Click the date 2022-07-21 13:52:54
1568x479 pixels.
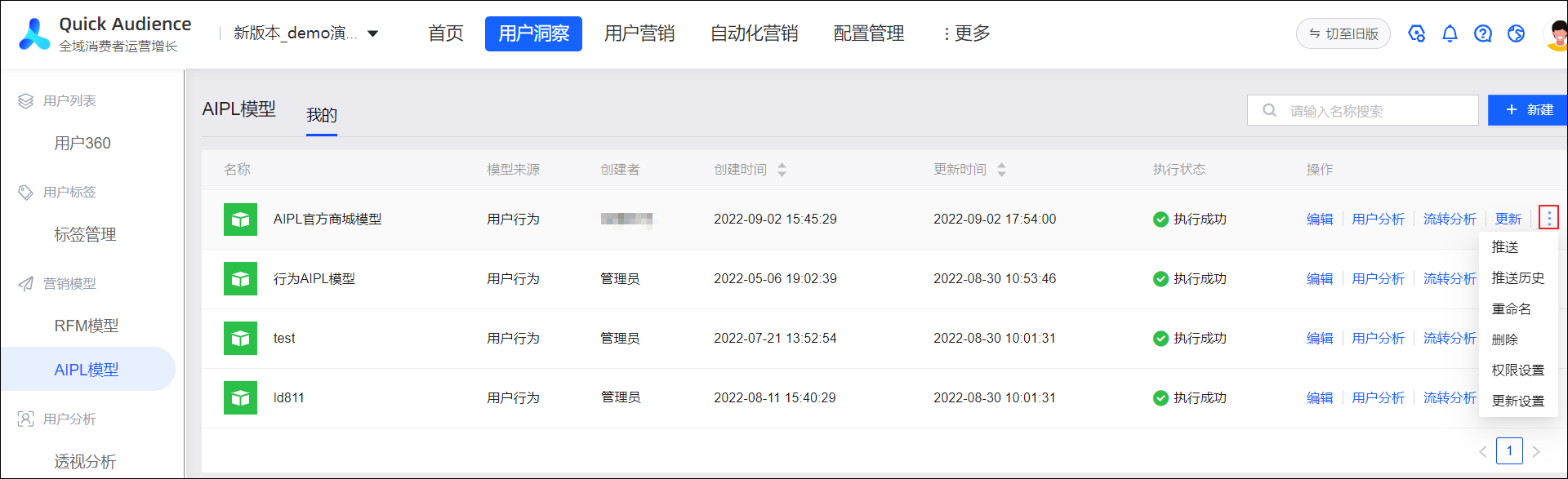click(x=775, y=339)
